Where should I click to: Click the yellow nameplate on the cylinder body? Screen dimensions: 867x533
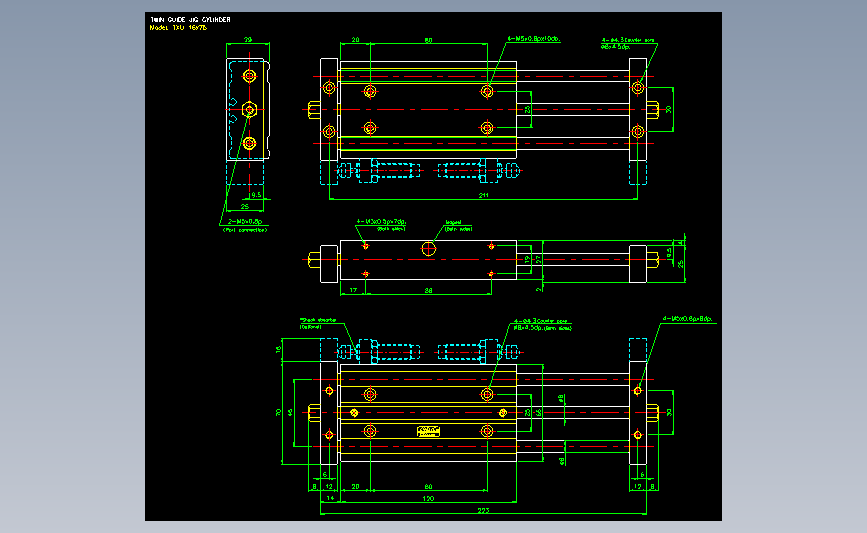coord(428,431)
